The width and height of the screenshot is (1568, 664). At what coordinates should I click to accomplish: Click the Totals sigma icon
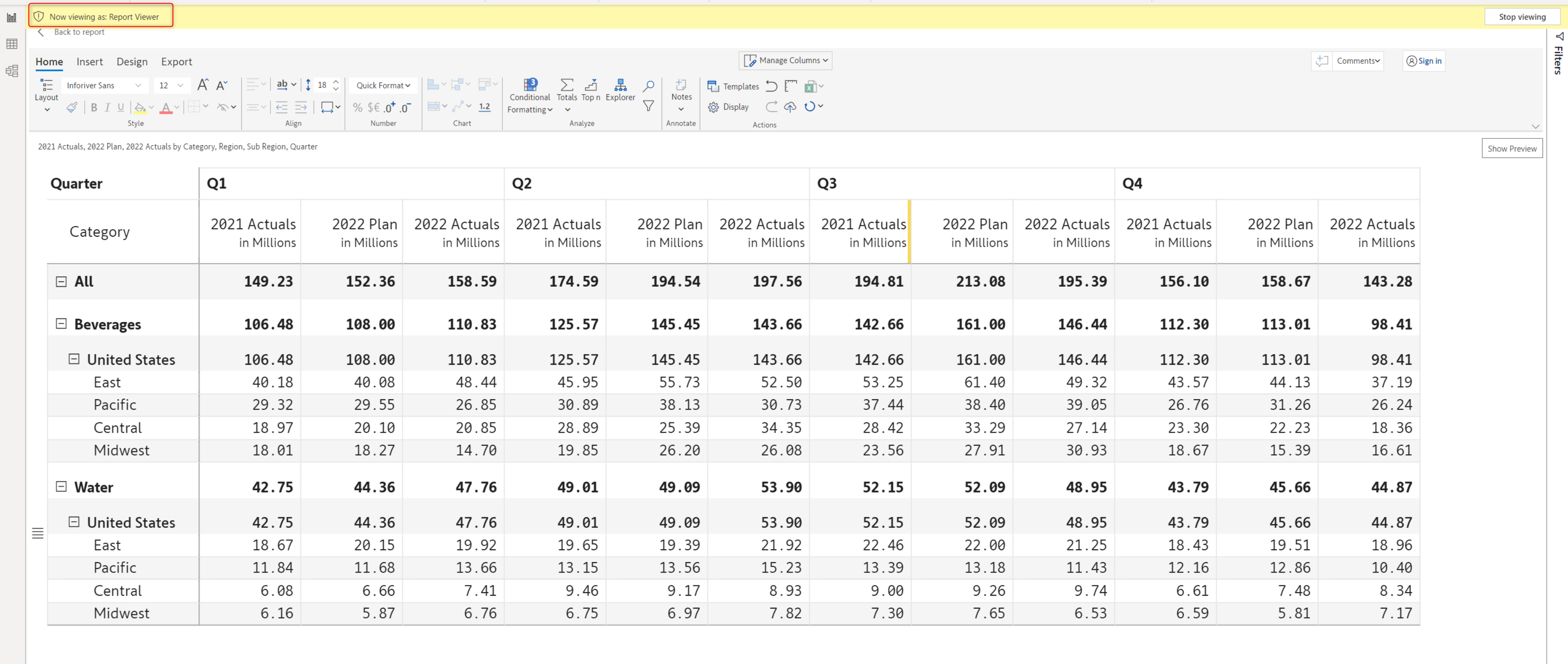coord(566,85)
